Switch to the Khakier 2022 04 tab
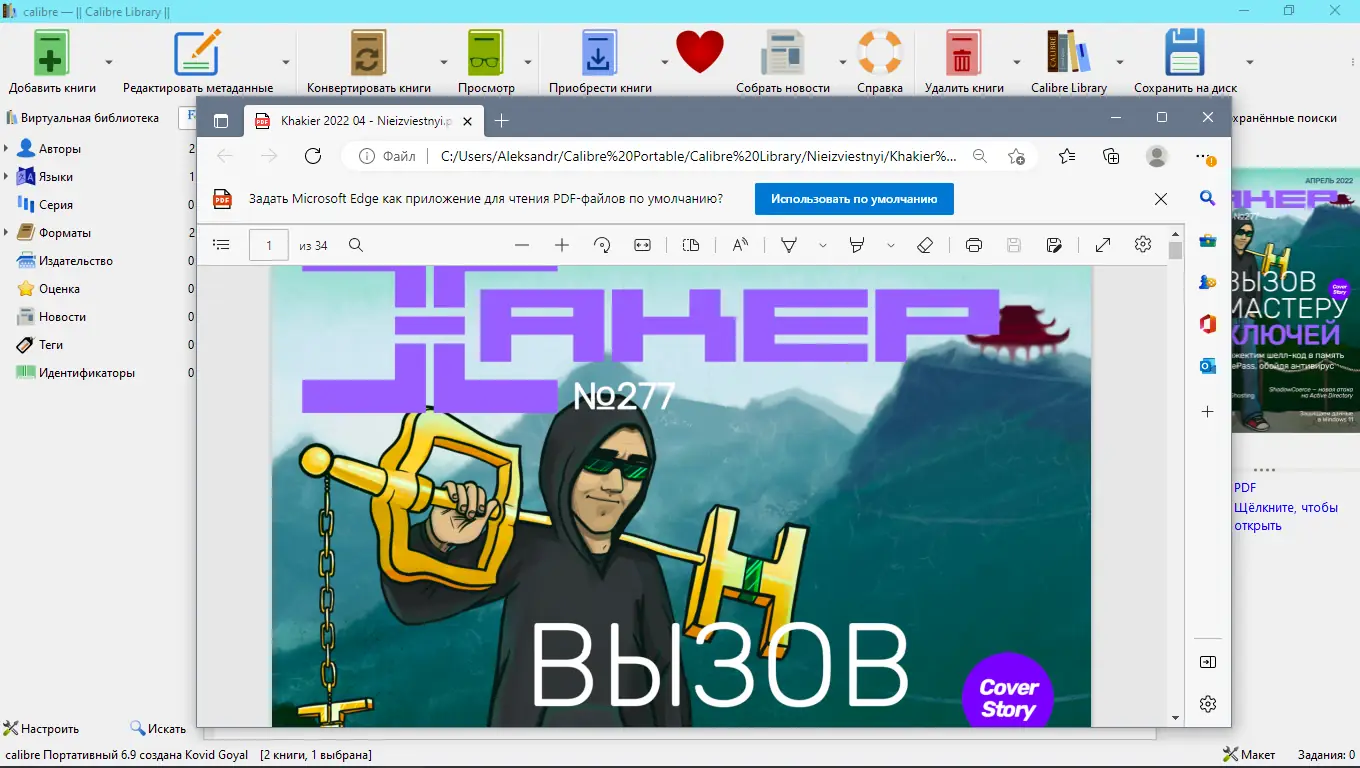Screen dimensions: 1360x768 coord(364,121)
